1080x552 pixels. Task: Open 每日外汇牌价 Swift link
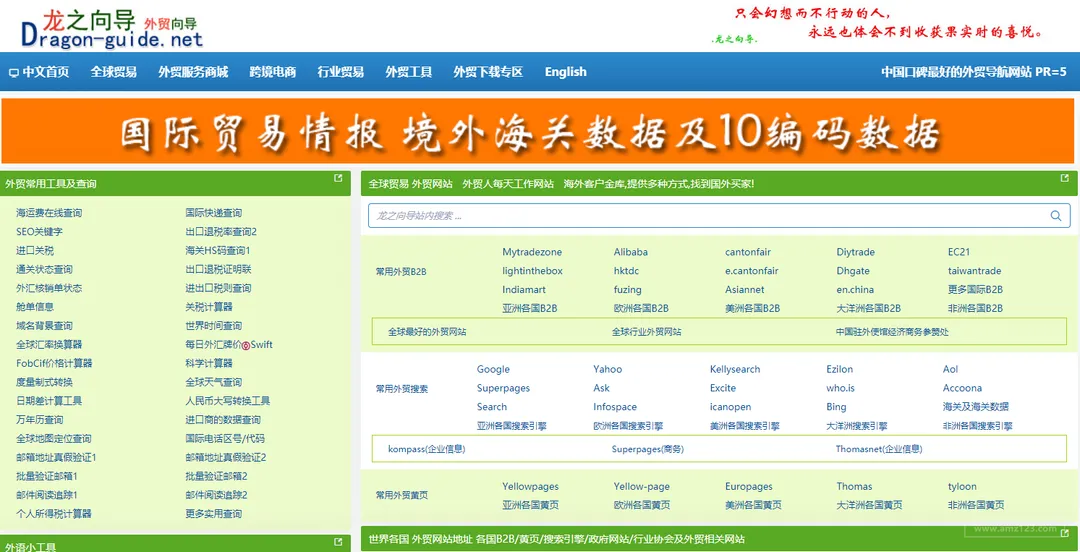click(229, 345)
